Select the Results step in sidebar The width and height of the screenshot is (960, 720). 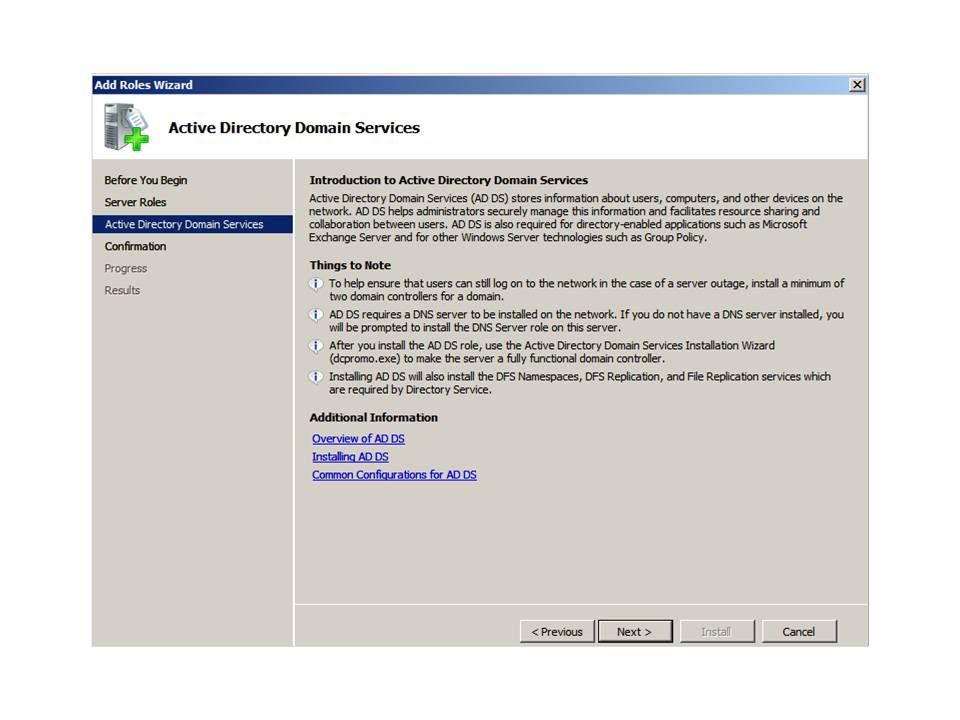tap(122, 290)
